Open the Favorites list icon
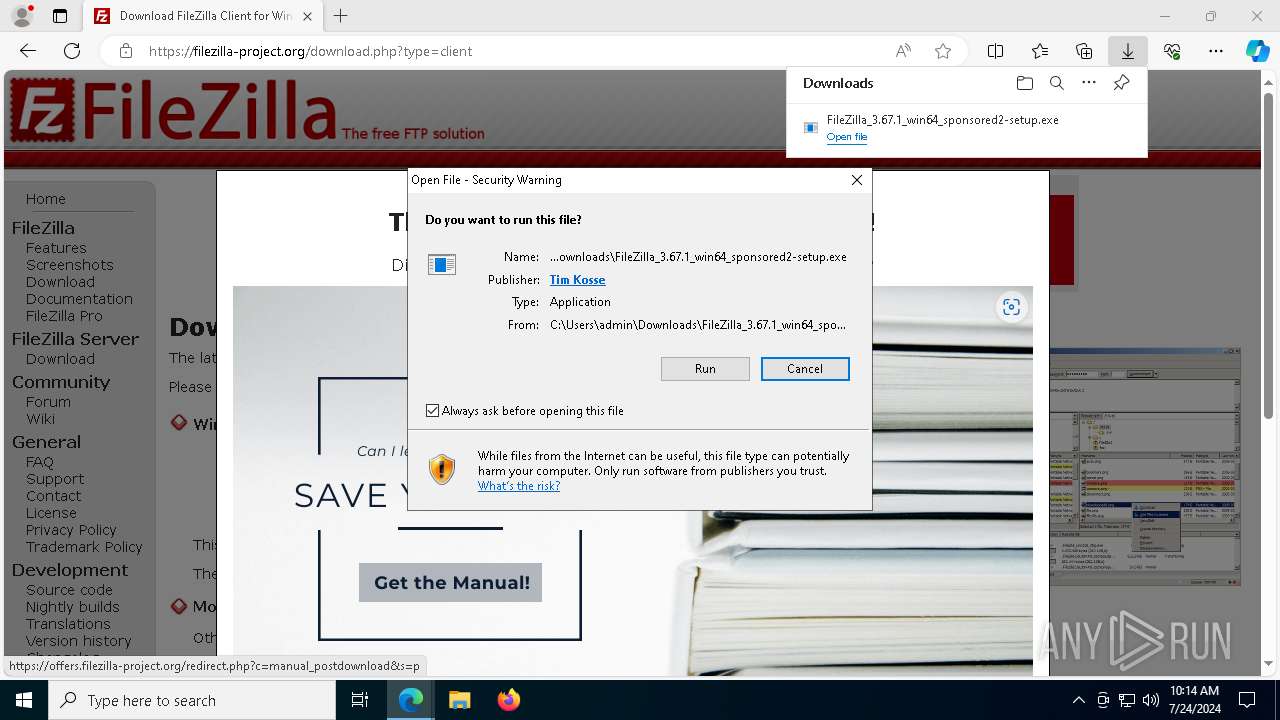The height and width of the screenshot is (720, 1280). click(x=1040, y=51)
